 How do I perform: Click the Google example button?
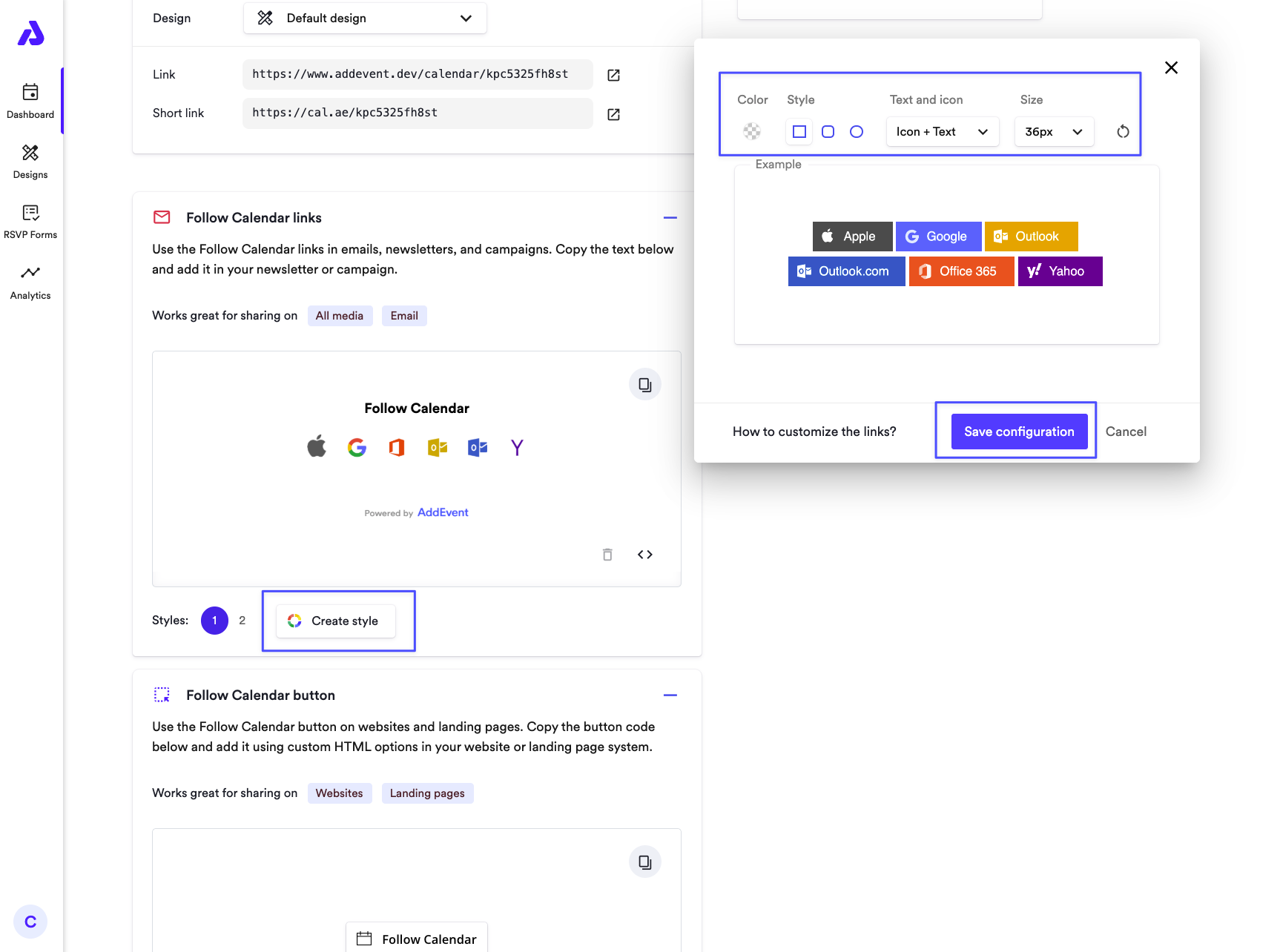click(x=938, y=237)
